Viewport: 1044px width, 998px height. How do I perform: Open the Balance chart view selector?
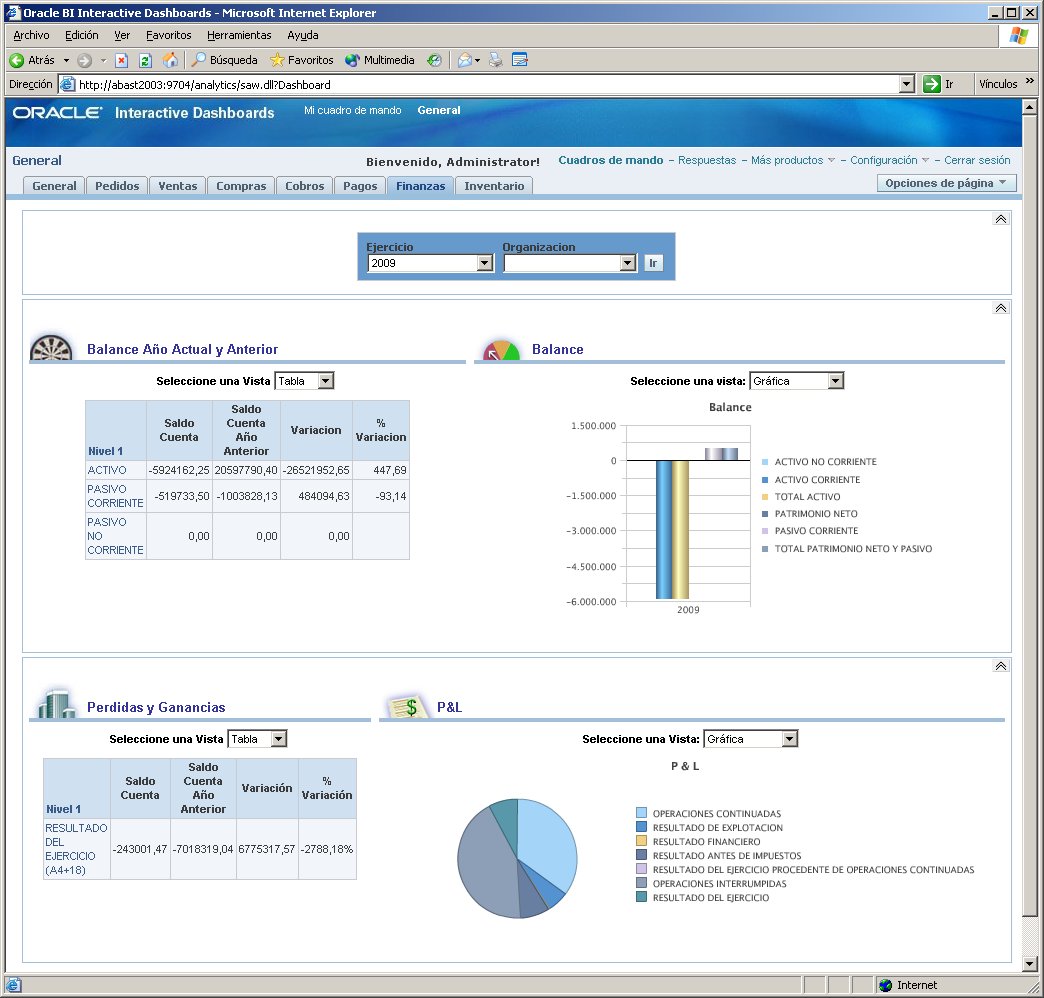(x=836, y=381)
